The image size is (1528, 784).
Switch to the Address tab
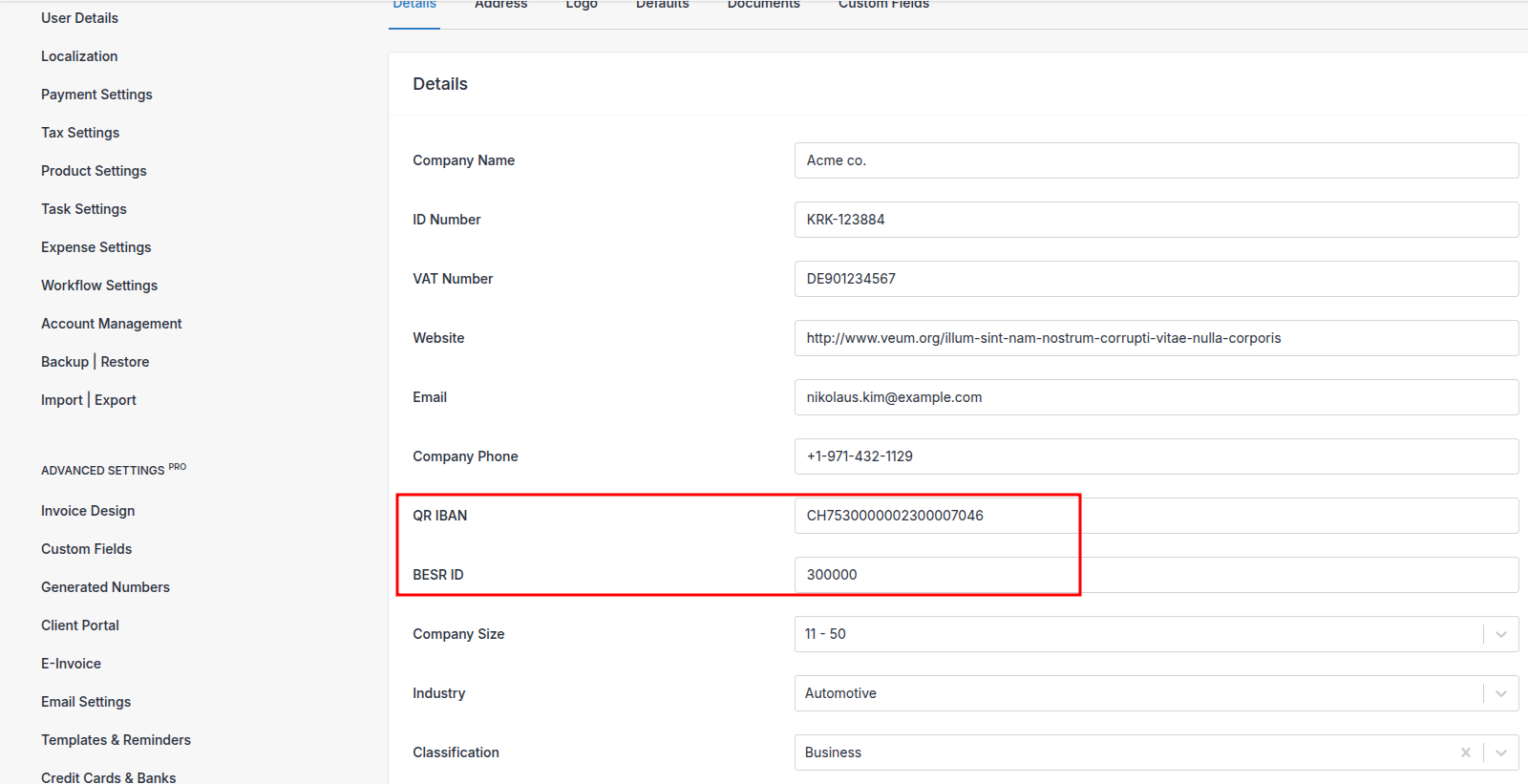pyautogui.click(x=500, y=6)
